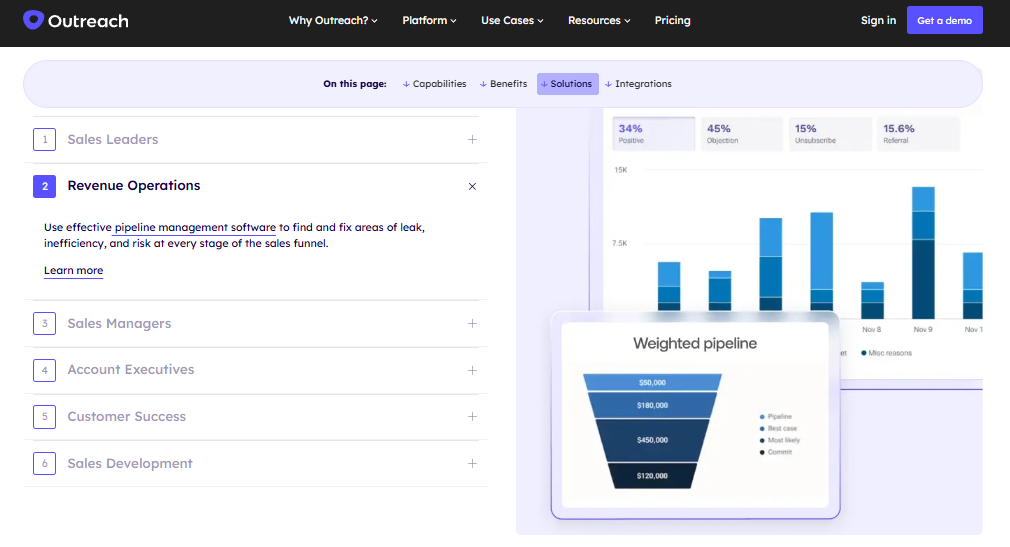Viewport: 1010px width, 547px height.
Task: Select the 45% Objection stat card
Action: [x=741, y=134]
